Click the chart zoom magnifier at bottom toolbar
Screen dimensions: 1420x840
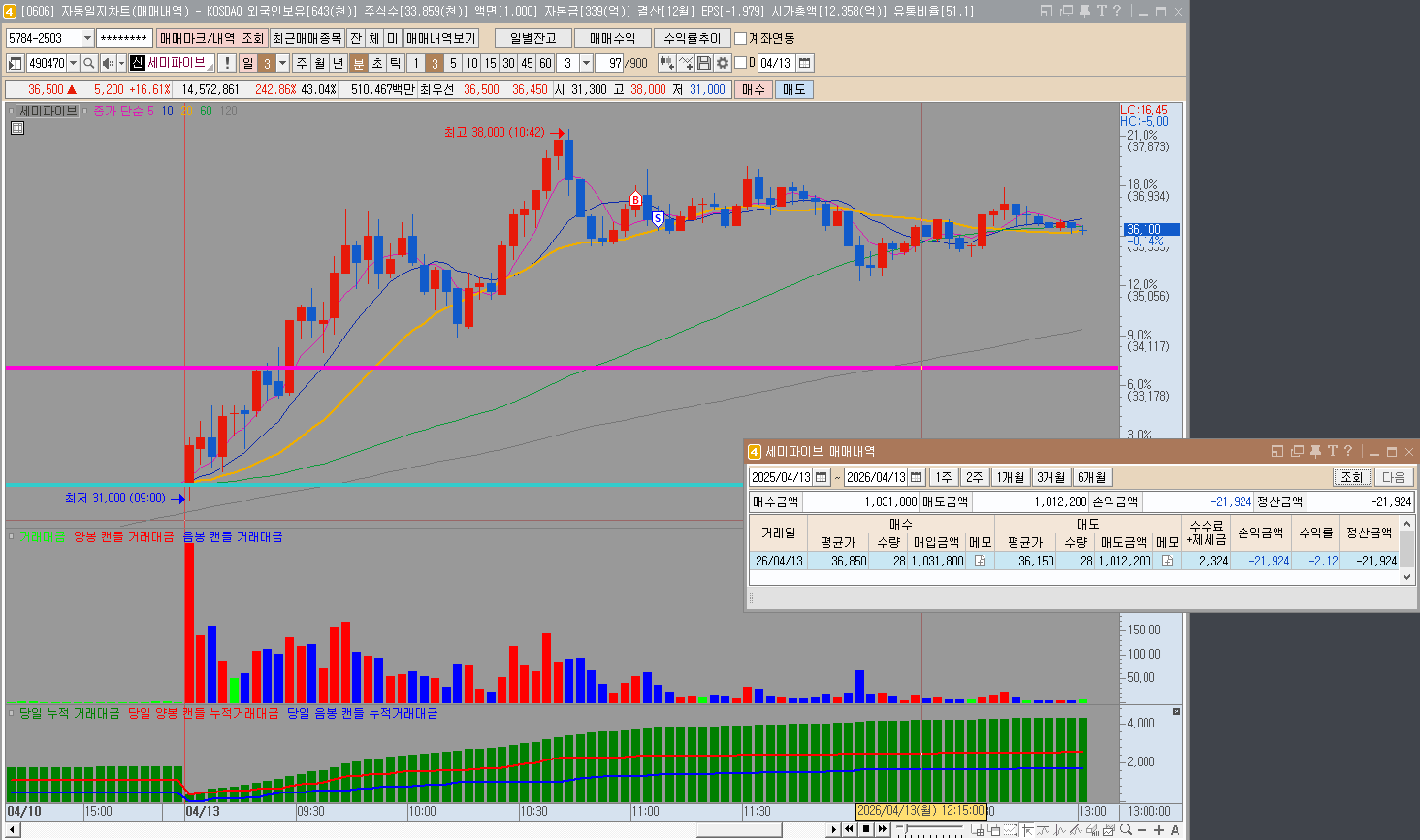1126,830
